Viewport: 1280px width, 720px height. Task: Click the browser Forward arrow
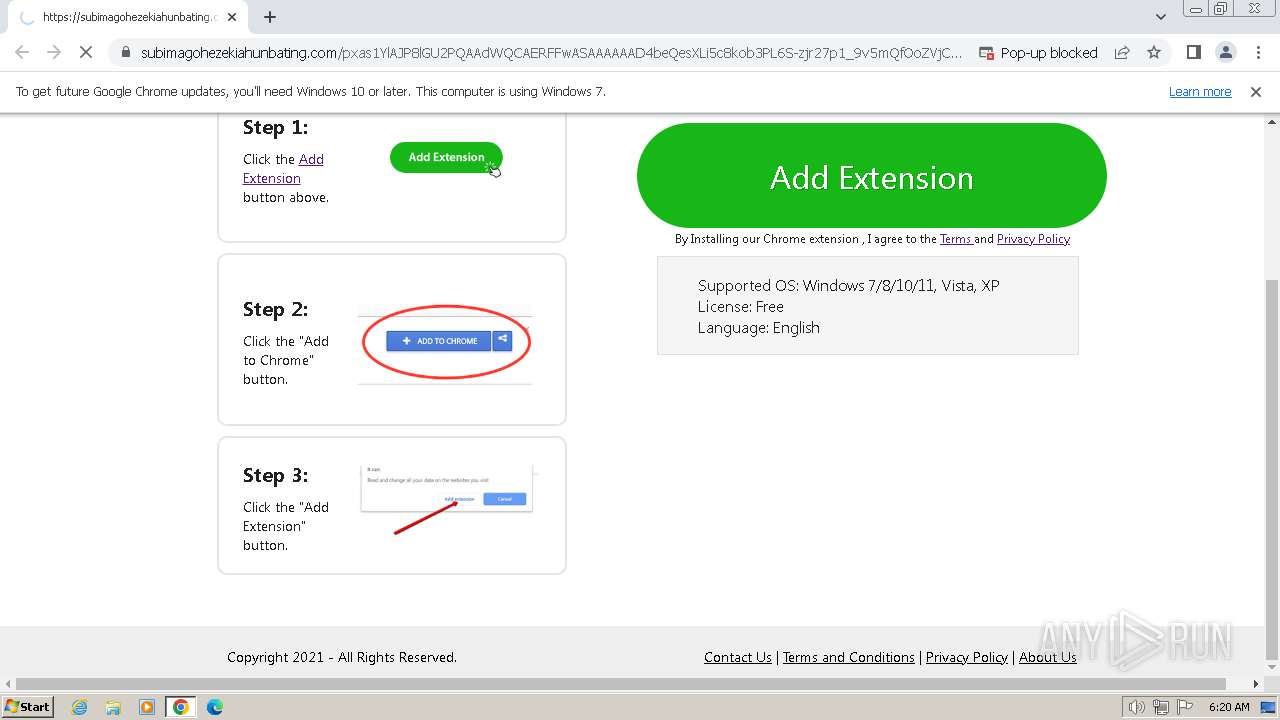[54, 52]
